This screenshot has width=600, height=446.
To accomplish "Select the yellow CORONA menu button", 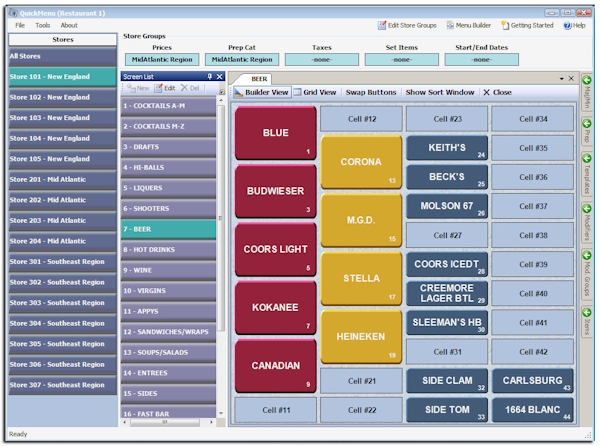I will point(359,162).
